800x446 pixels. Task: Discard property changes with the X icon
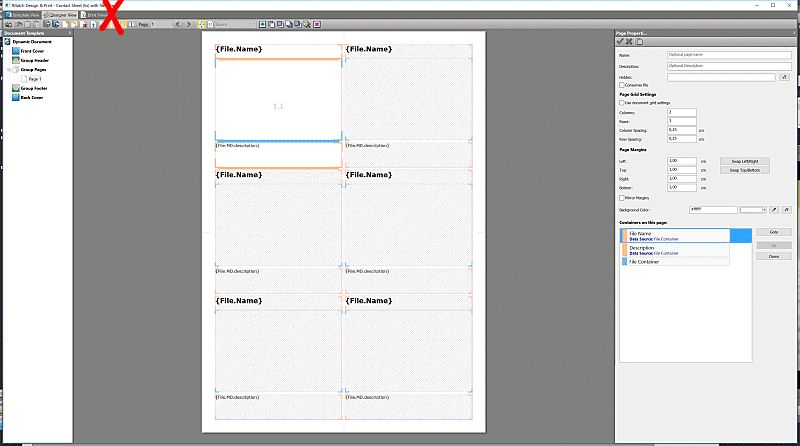click(x=630, y=41)
